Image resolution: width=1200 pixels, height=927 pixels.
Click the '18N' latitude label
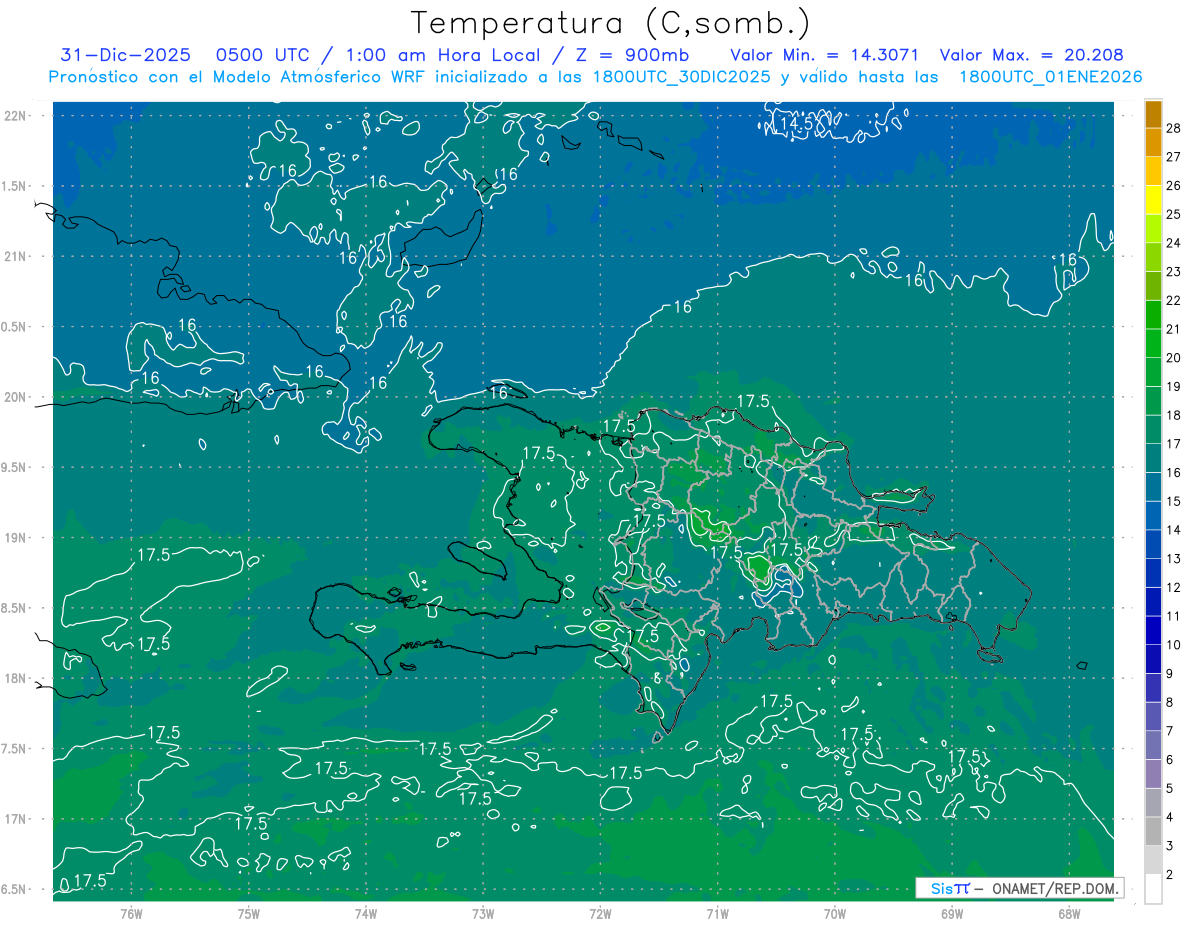(16, 678)
